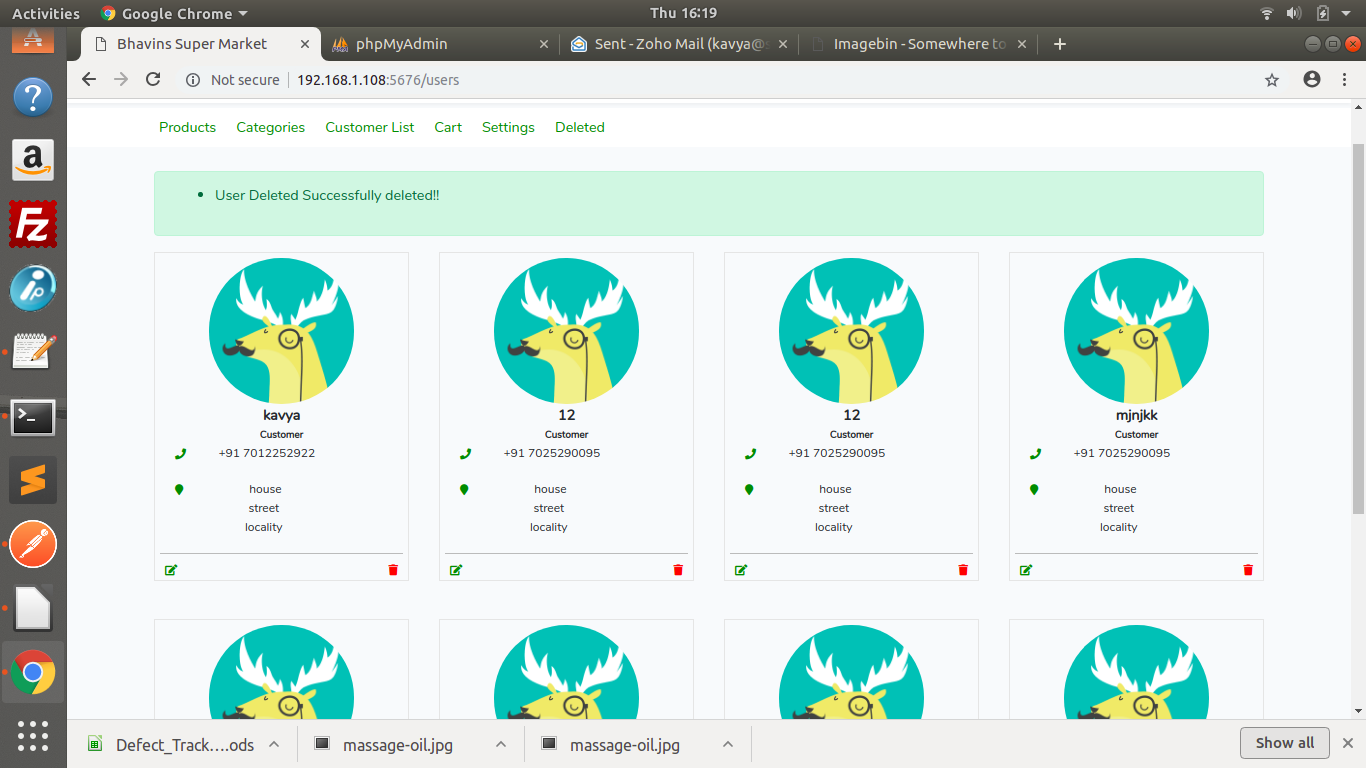Image resolution: width=1366 pixels, height=768 pixels.
Task: Delete the mjnjkk customer card
Action: (1248, 570)
